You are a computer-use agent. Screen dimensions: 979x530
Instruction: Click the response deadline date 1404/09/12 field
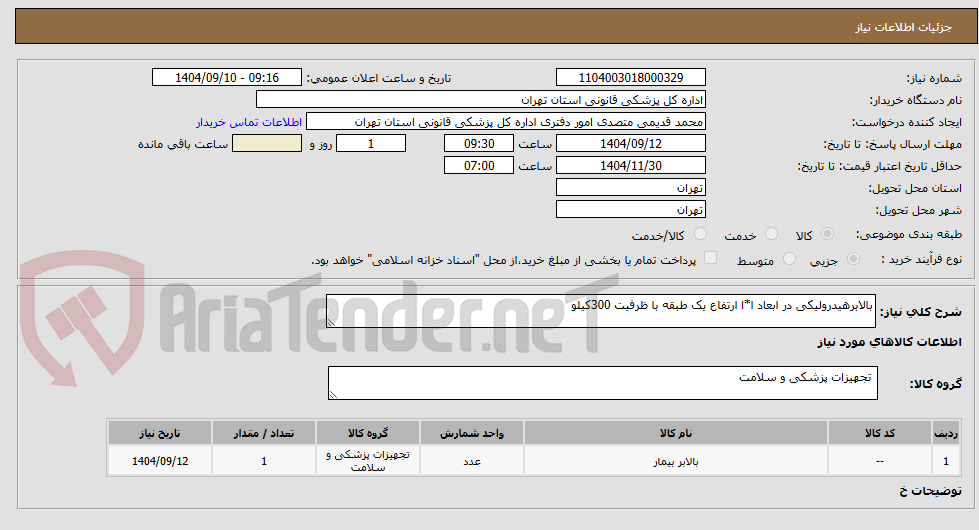click(x=631, y=144)
